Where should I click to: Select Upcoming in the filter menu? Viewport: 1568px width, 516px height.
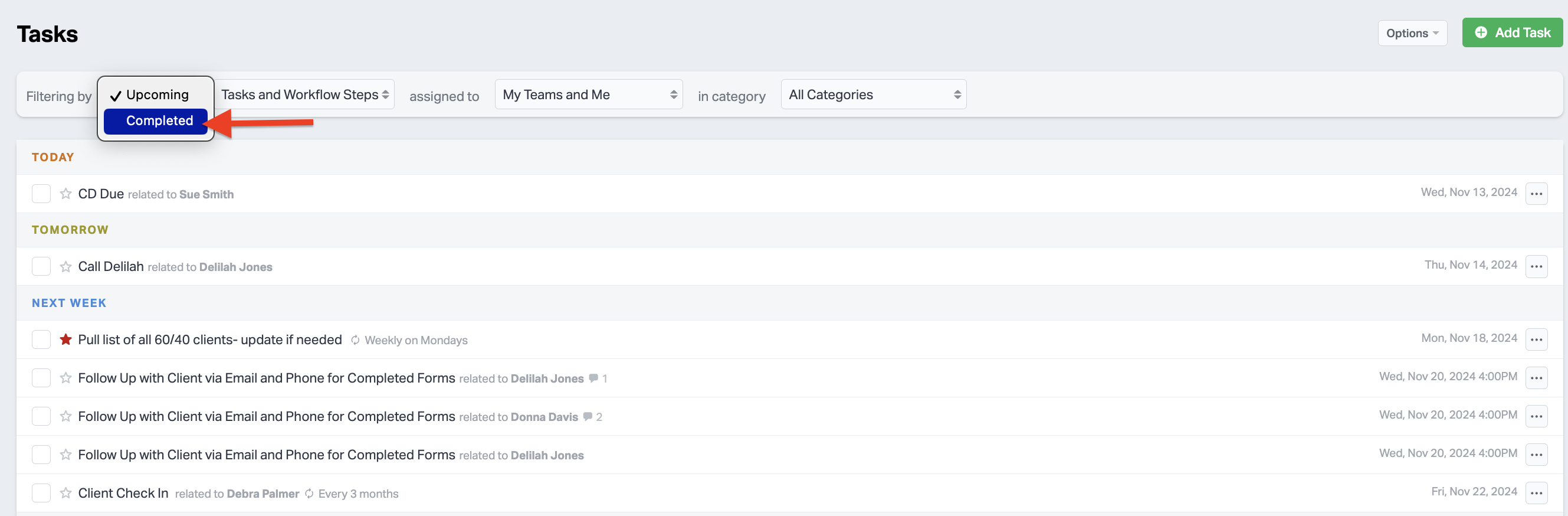[x=156, y=94]
